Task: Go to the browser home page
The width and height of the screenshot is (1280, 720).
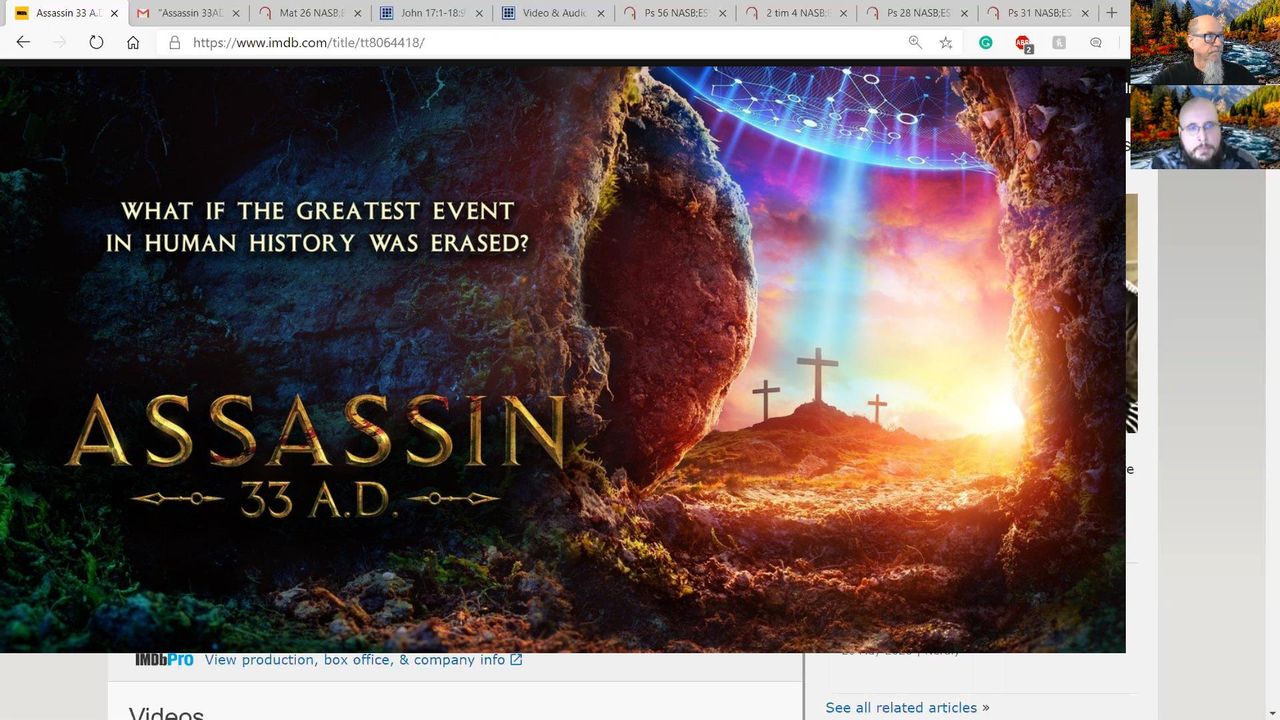Action: coord(133,42)
